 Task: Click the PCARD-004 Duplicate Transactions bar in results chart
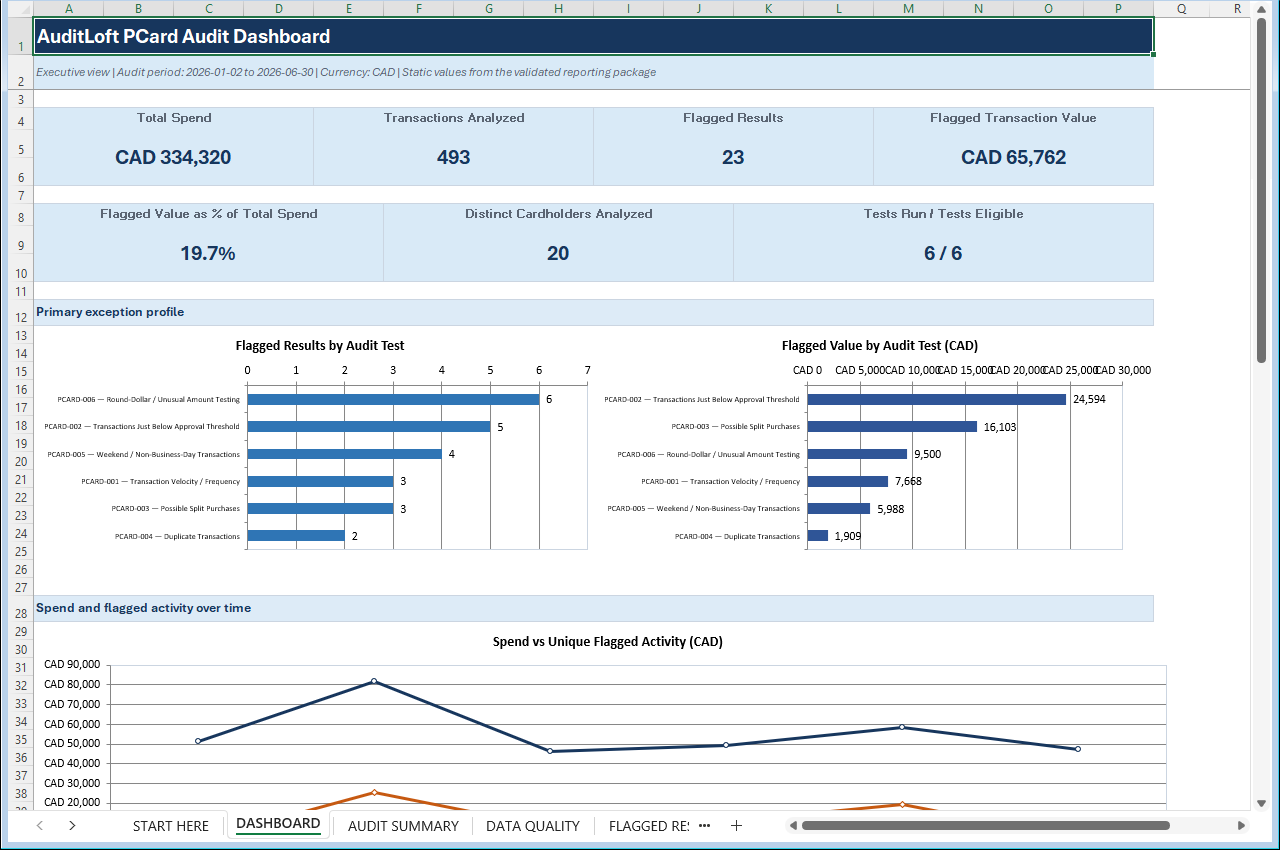pyautogui.click(x=296, y=536)
